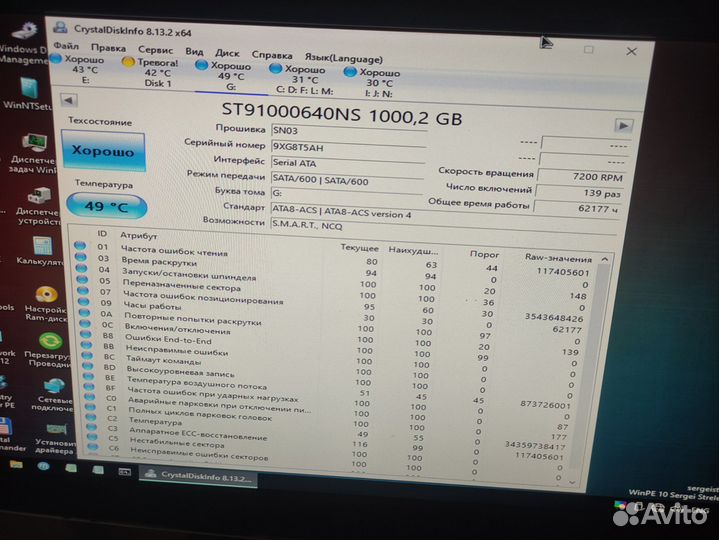Click status circle icon for attribute 0C
This screenshot has height=540, width=719.
click(x=86, y=323)
